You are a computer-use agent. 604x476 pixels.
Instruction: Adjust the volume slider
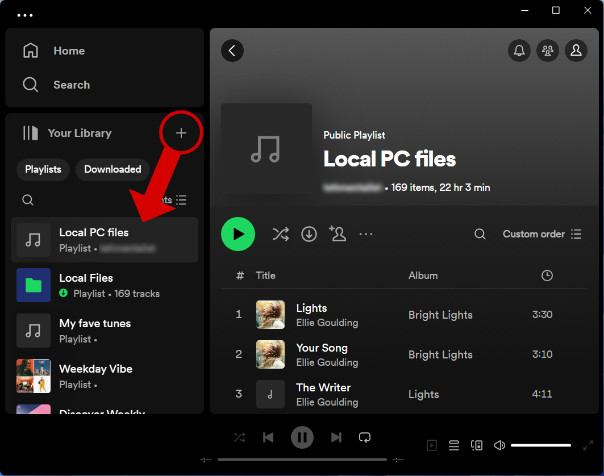[x=541, y=446]
